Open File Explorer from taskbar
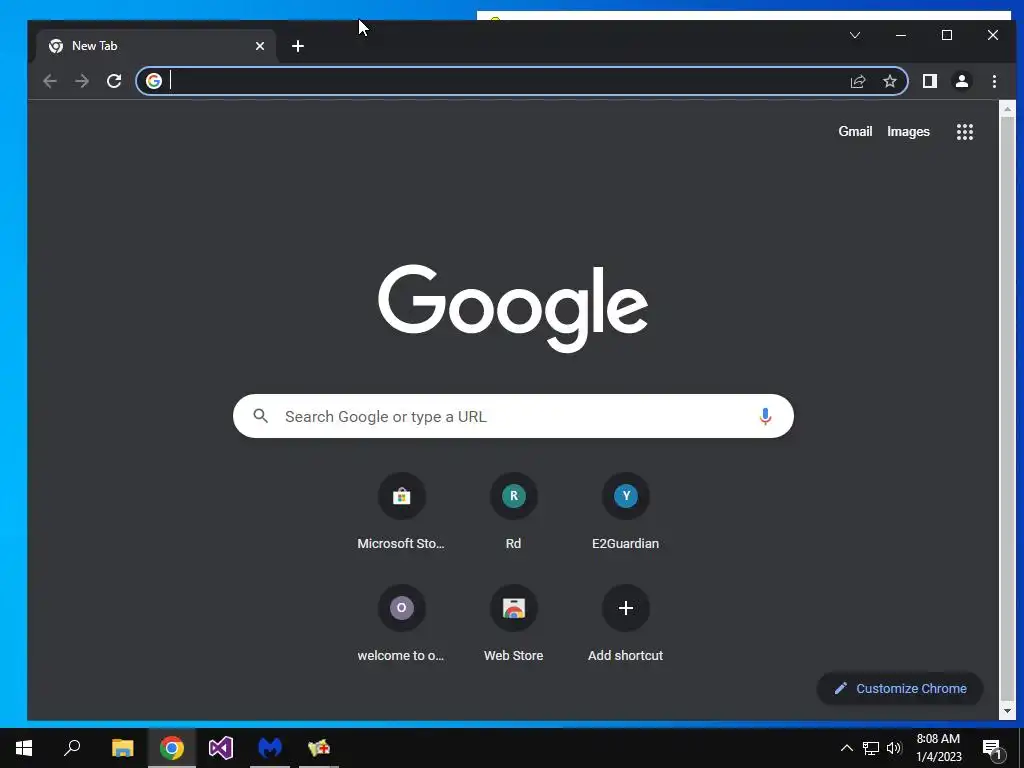Viewport: 1024px width, 768px height. pyautogui.click(x=122, y=748)
